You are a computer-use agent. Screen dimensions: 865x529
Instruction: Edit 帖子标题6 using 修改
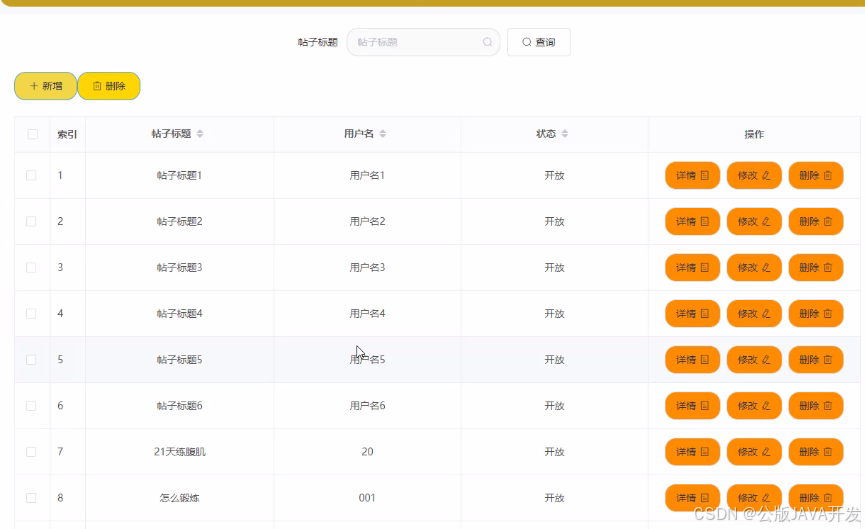click(x=754, y=405)
